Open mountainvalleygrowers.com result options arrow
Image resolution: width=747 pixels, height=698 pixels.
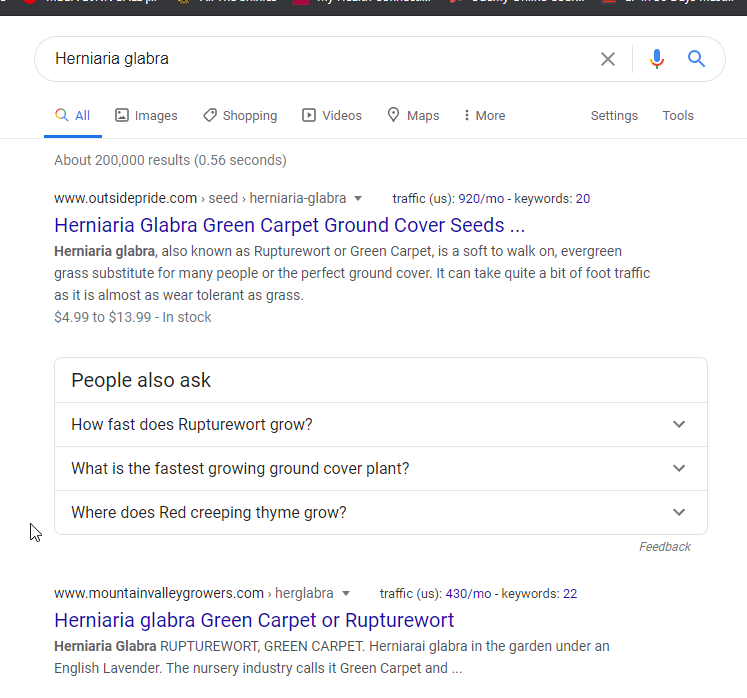pyautogui.click(x=346, y=594)
